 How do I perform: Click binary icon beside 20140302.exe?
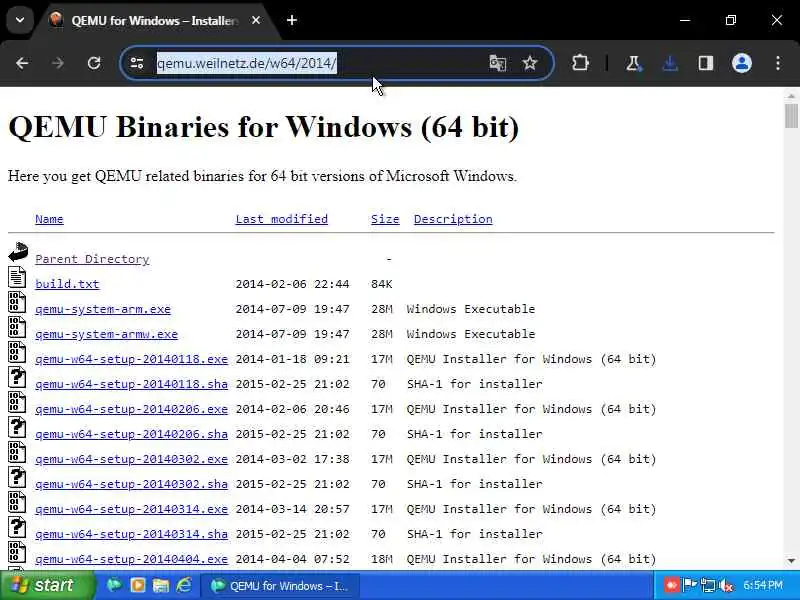17,452
